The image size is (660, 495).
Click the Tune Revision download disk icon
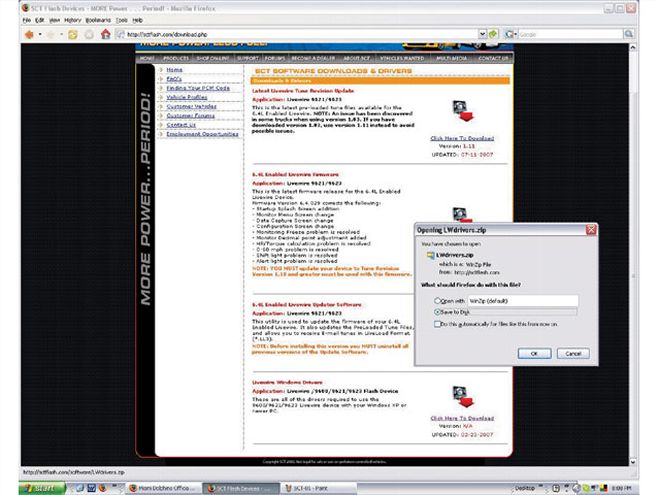462,111
